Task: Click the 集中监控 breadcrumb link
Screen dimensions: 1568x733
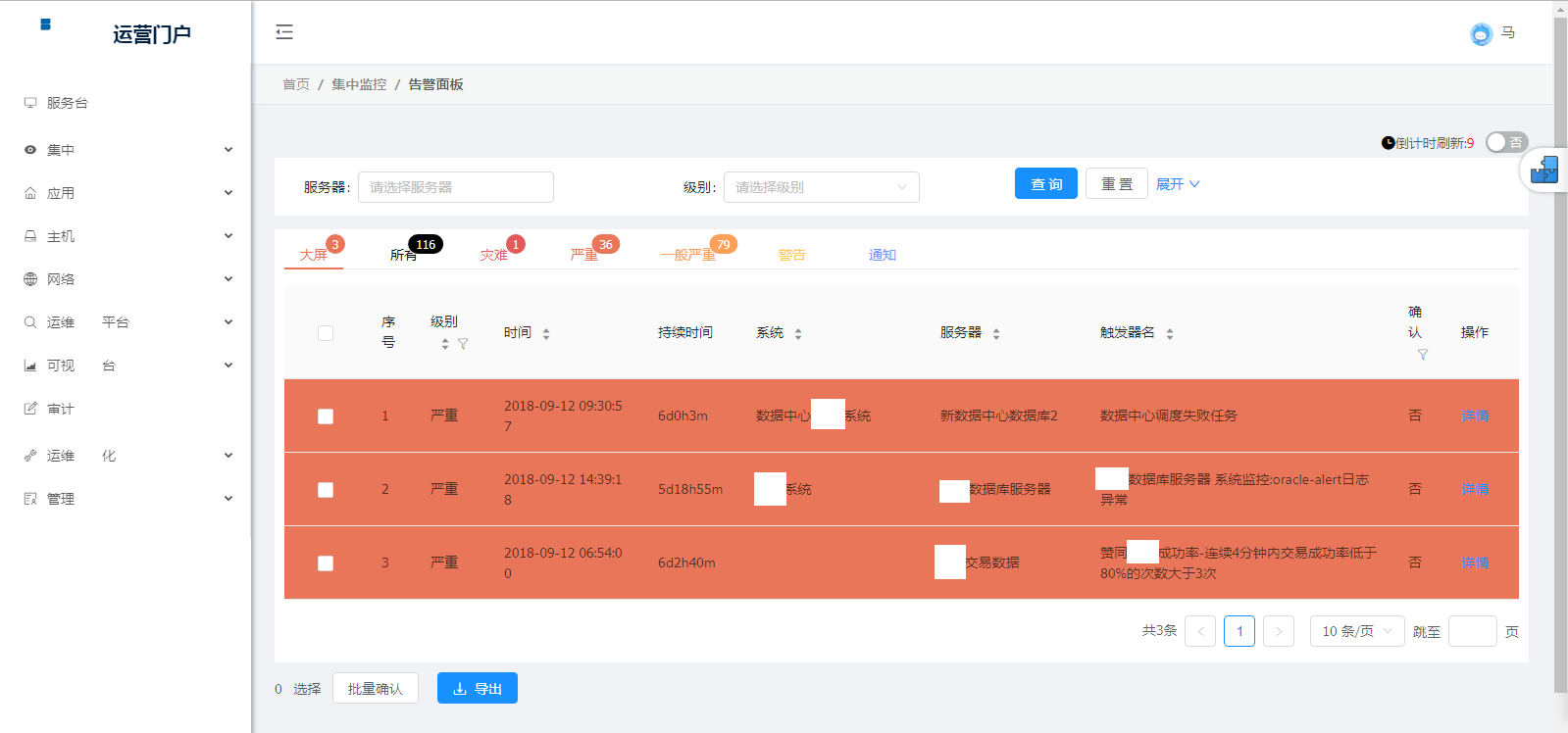Action: [x=359, y=84]
